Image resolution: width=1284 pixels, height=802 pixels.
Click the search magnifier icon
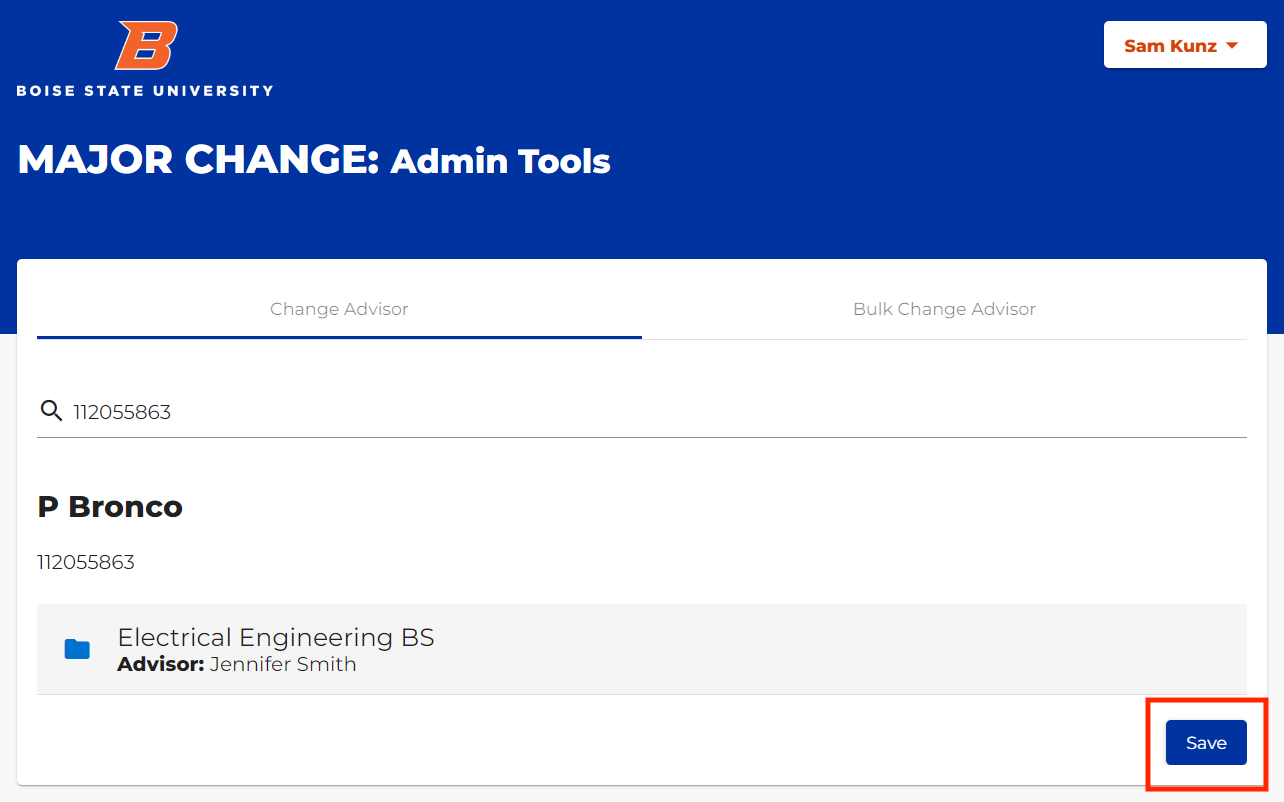(51, 411)
